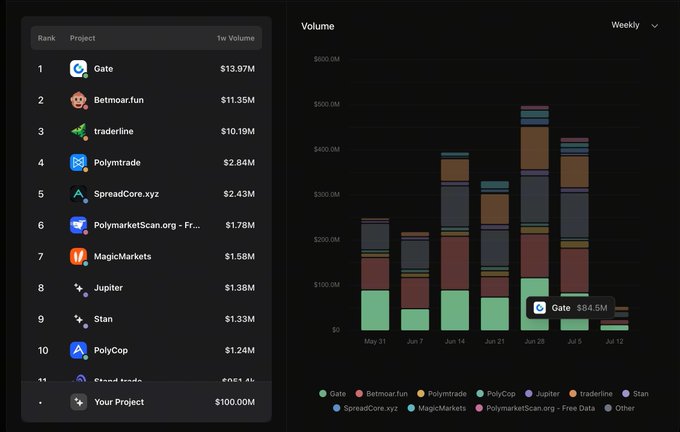Open the MagicMarkets project name
This screenshot has width=680, height=432.
tap(122, 256)
